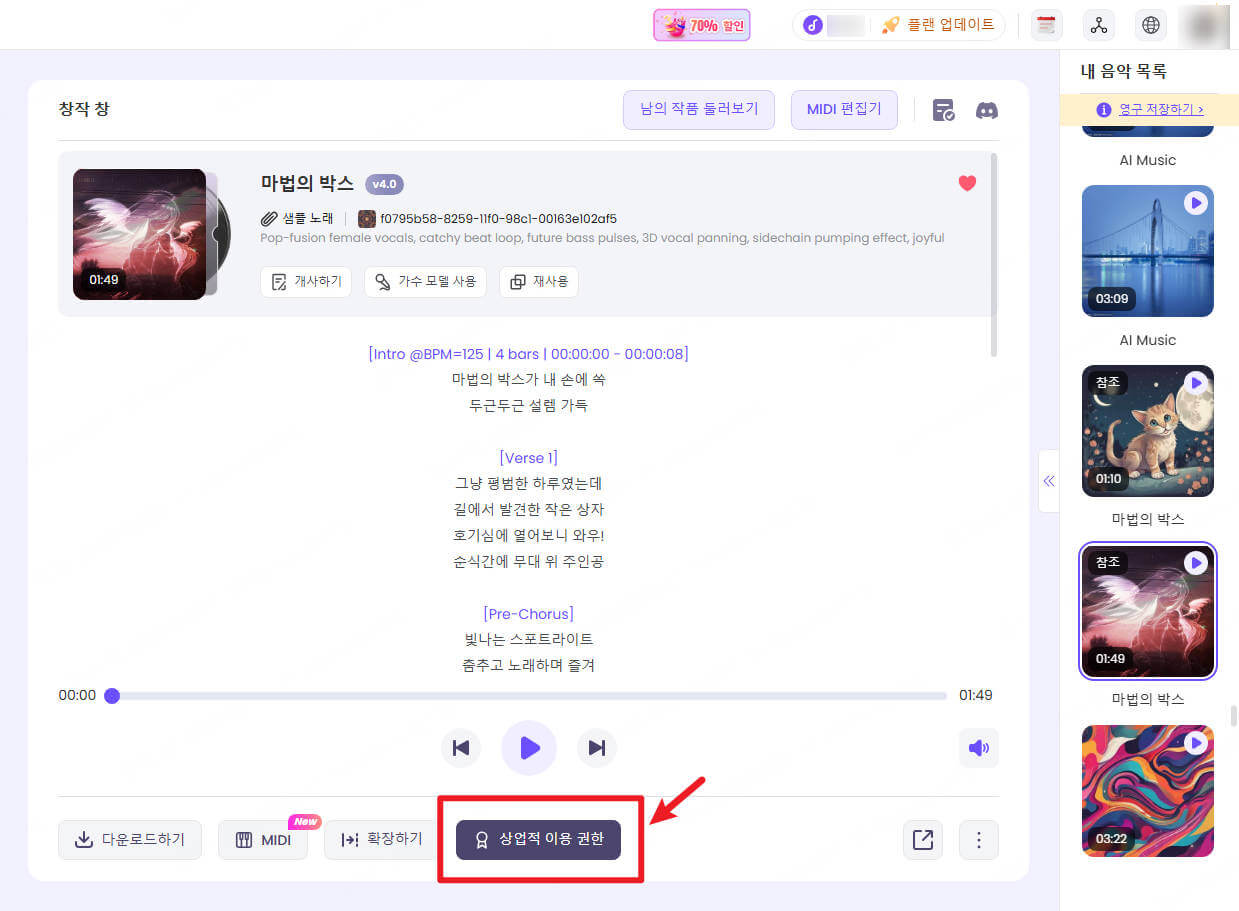Click the Intro @BPM=125 section tag
This screenshot has width=1239, height=911.
point(528,354)
